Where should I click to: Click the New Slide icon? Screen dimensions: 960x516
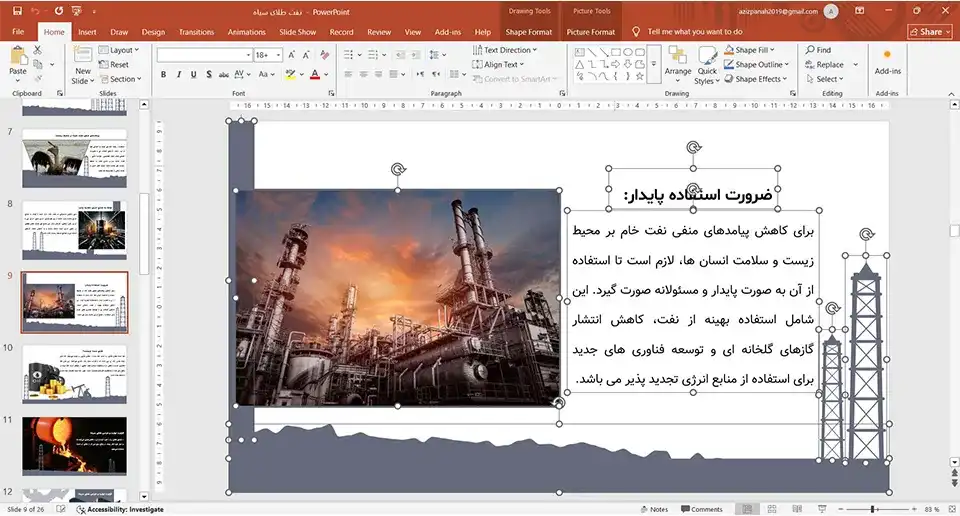[x=83, y=55]
